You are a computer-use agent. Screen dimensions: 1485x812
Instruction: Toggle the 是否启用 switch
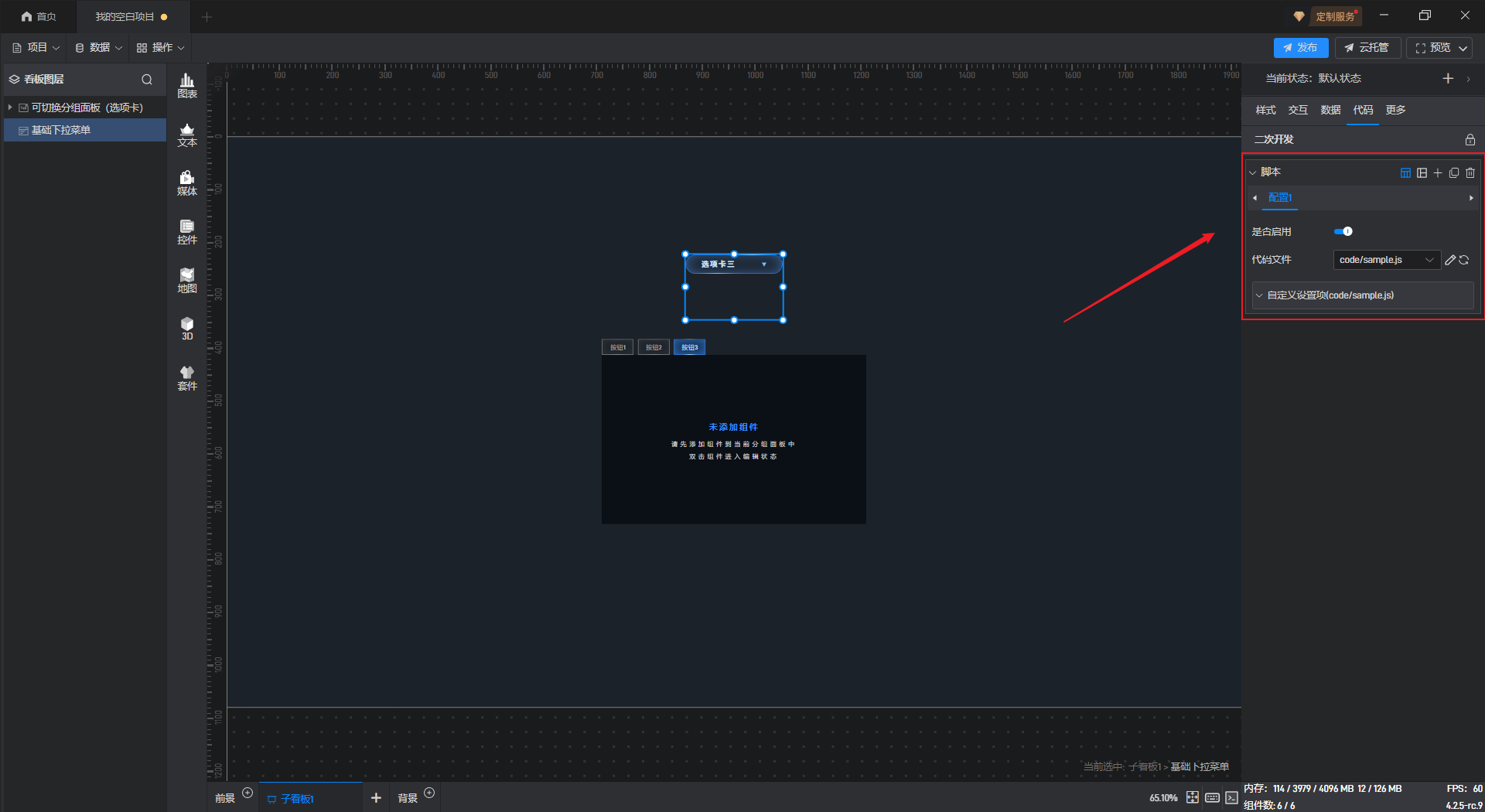1343,231
